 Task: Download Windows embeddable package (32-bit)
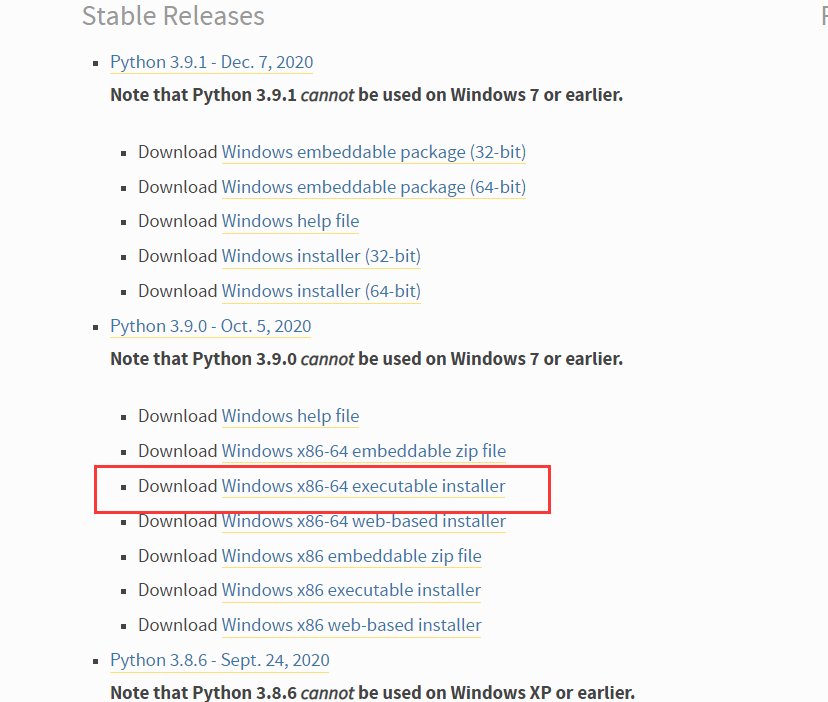tap(374, 152)
